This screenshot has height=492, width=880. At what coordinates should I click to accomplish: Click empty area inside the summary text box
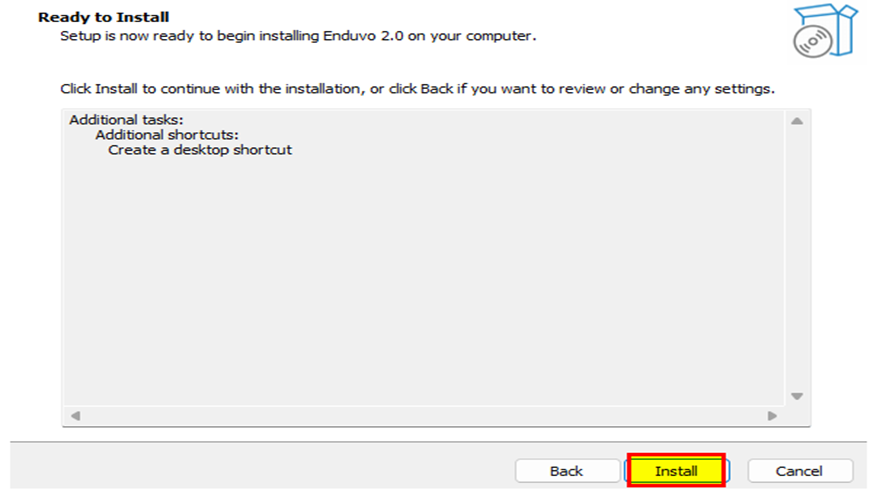[424, 281]
